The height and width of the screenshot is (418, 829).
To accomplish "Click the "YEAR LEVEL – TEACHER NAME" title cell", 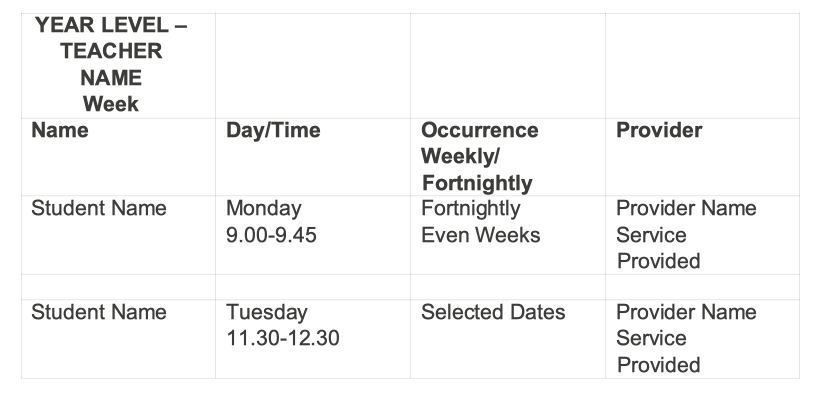I will (x=111, y=52).
